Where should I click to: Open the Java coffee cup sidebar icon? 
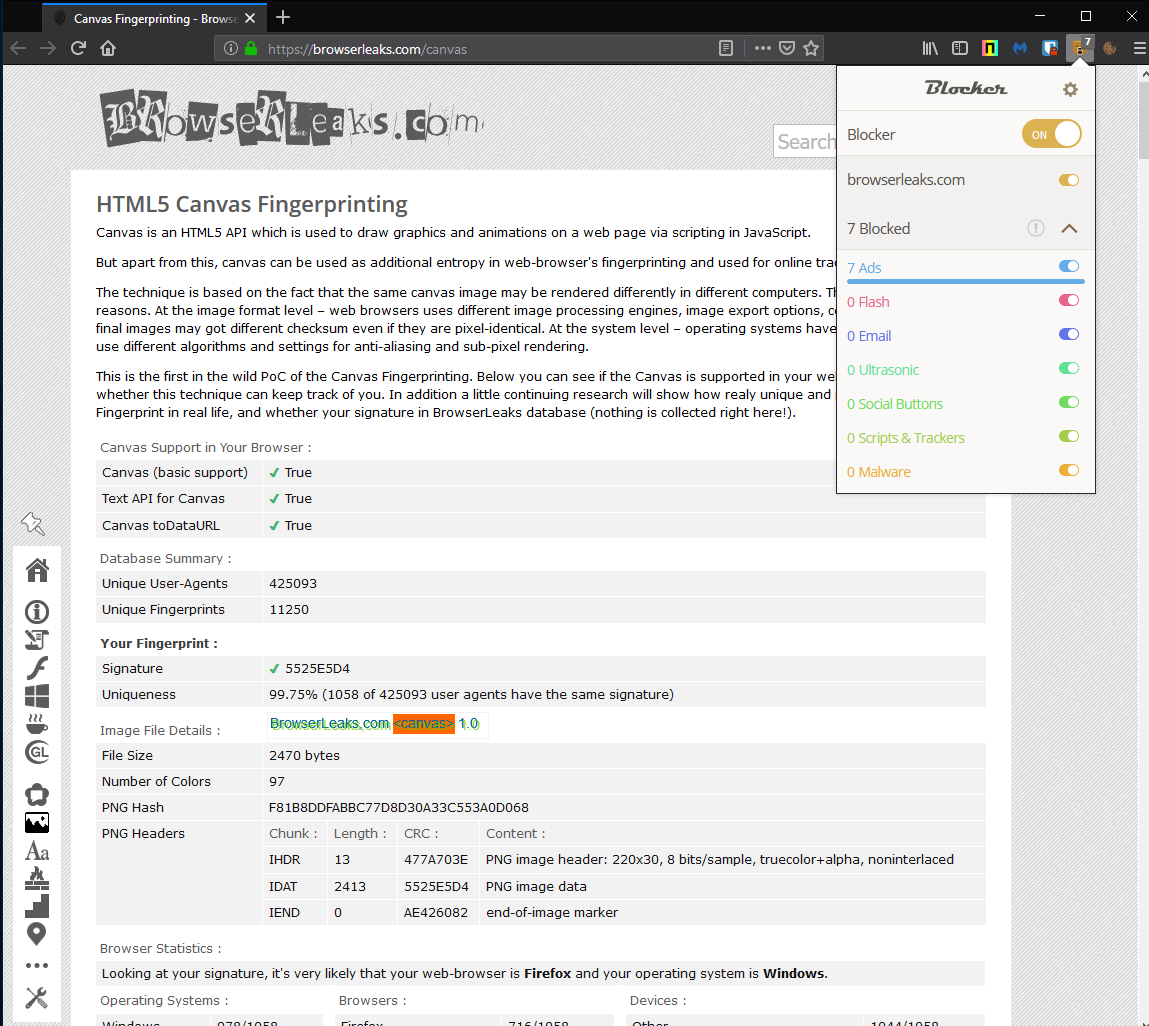coord(37,723)
